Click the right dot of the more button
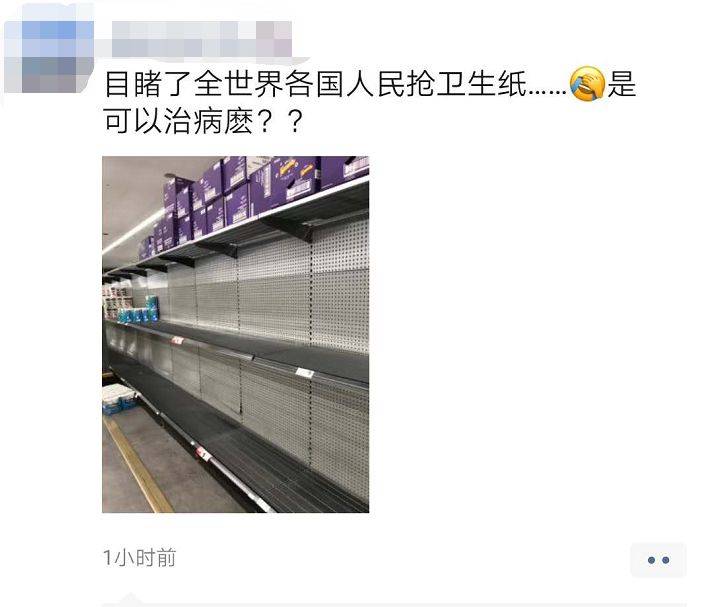The image size is (705, 607). point(665,560)
